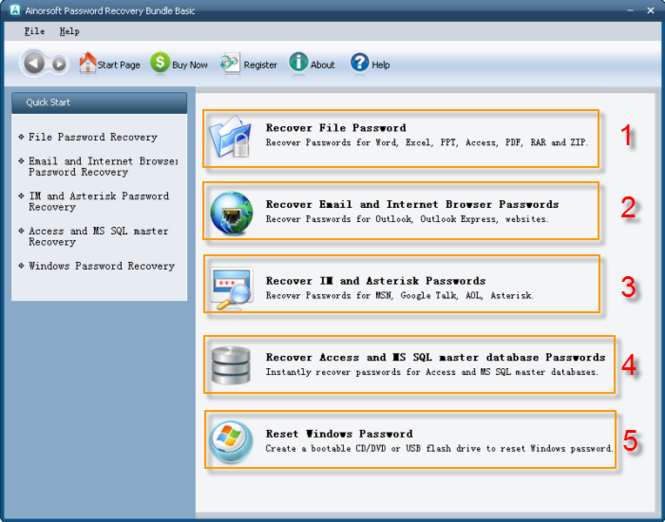Click the asterisk magnifier icon
This screenshot has height=522, width=665.
click(x=232, y=288)
